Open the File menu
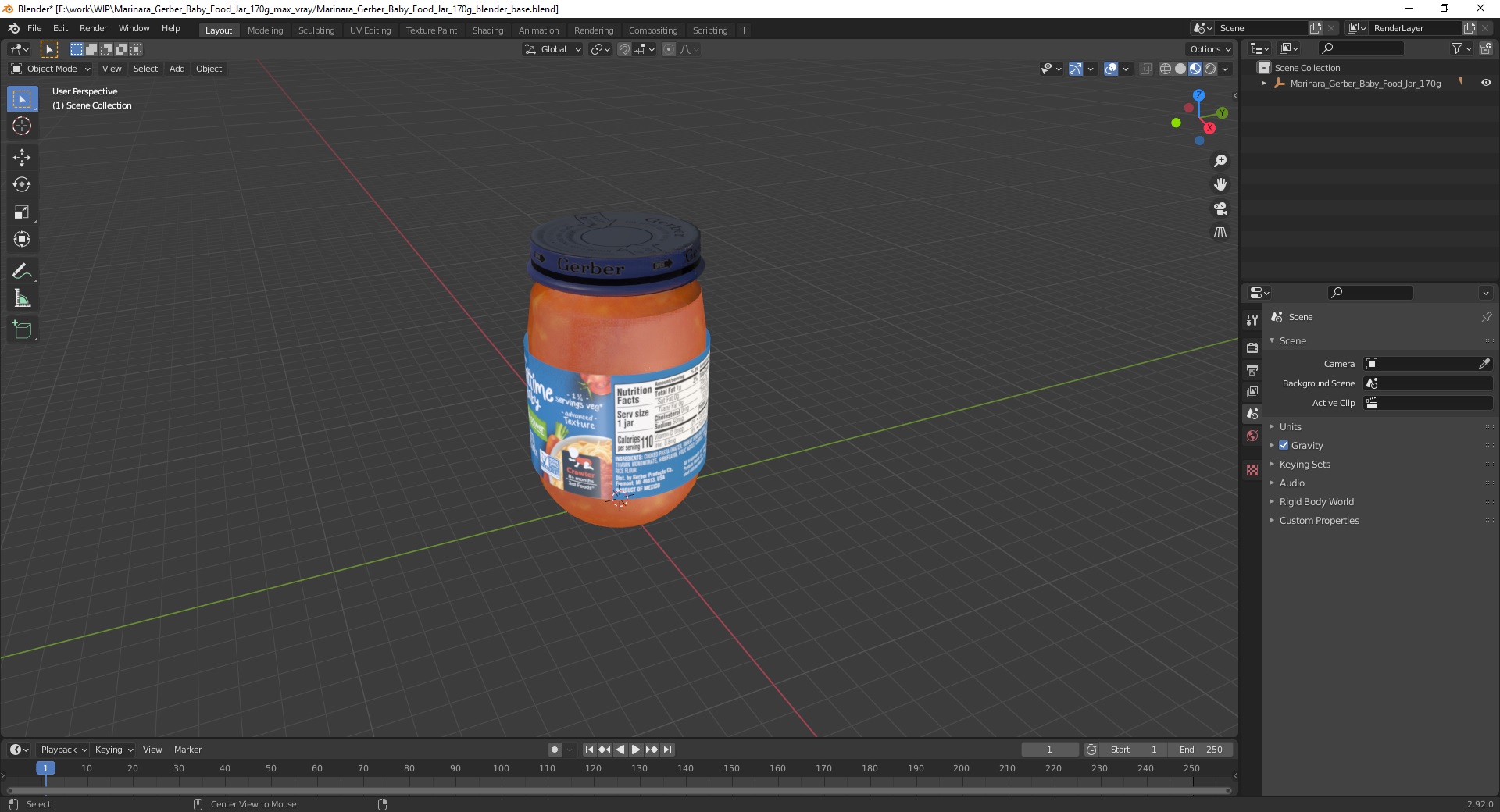 [x=34, y=28]
